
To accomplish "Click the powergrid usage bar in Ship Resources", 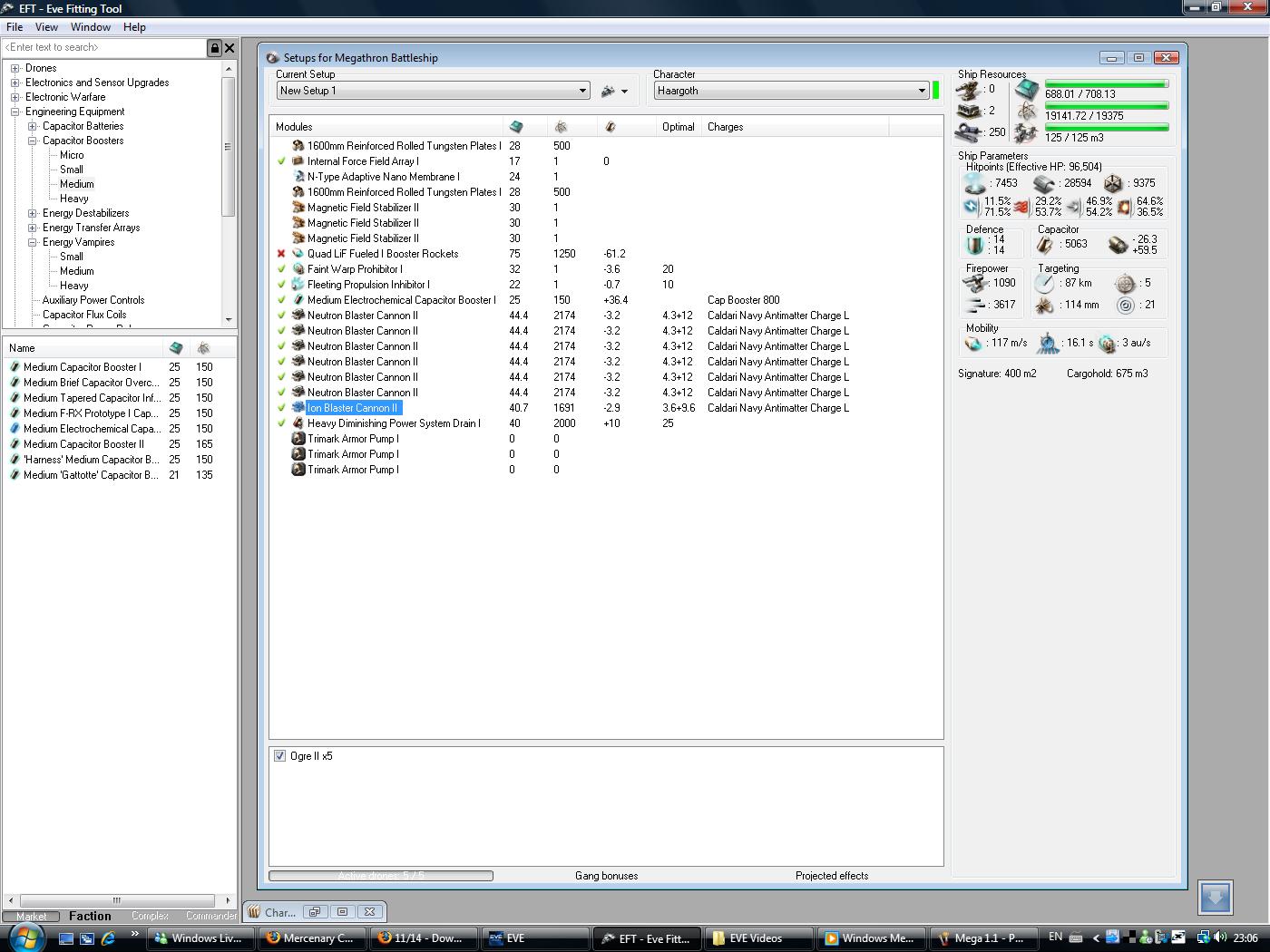I will click(1107, 106).
